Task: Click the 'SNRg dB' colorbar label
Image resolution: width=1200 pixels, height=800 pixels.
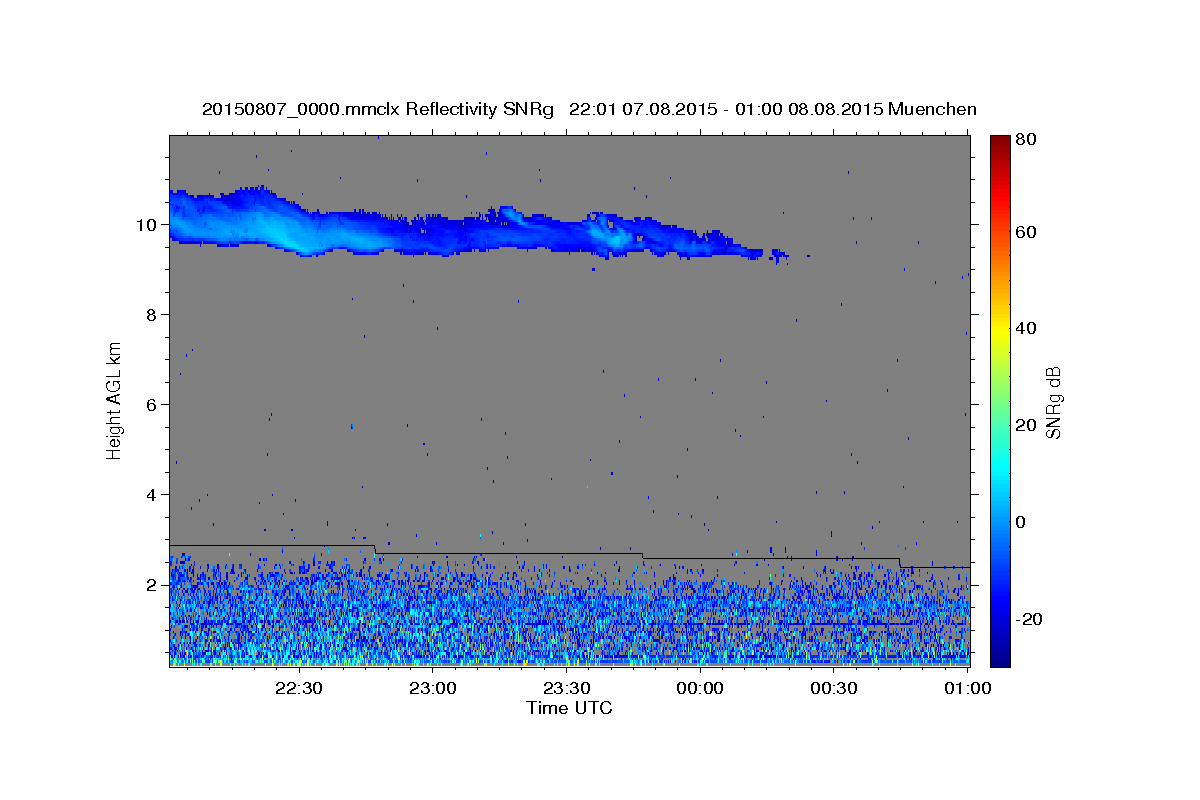Action: pos(1053,402)
